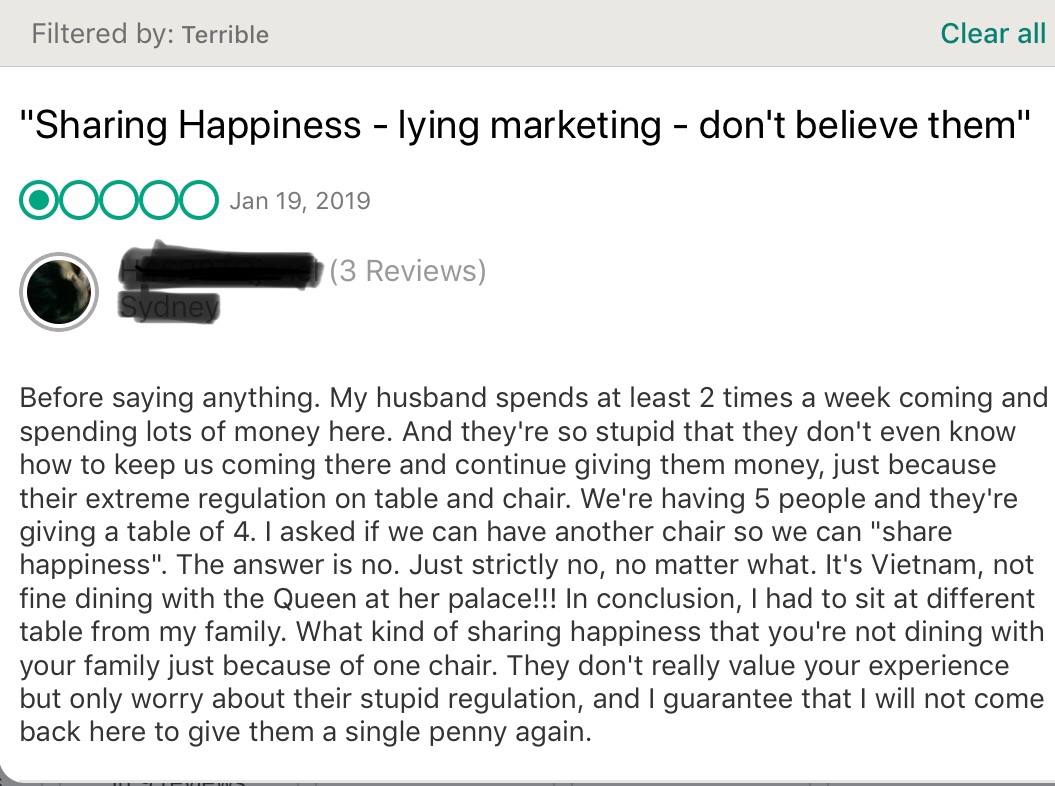Click the Jan 19, 2019 review date
This screenshot has width=1055, height=786.
pyautogui.click(x=300, y=201)
